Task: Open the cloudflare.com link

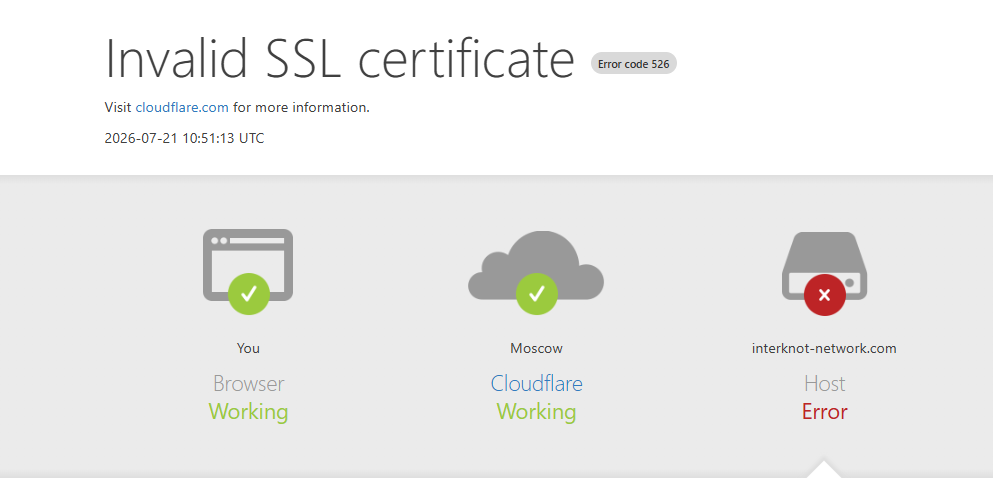Action: click(x=182, y=108)
